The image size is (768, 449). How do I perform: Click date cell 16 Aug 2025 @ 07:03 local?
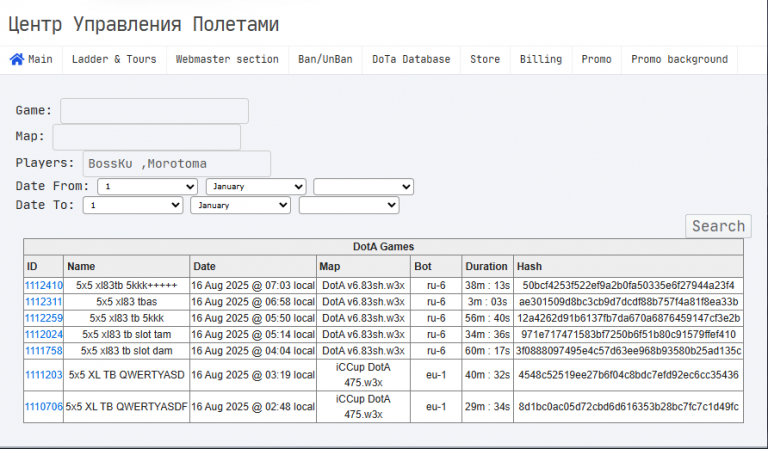click(x=253, y=285)
